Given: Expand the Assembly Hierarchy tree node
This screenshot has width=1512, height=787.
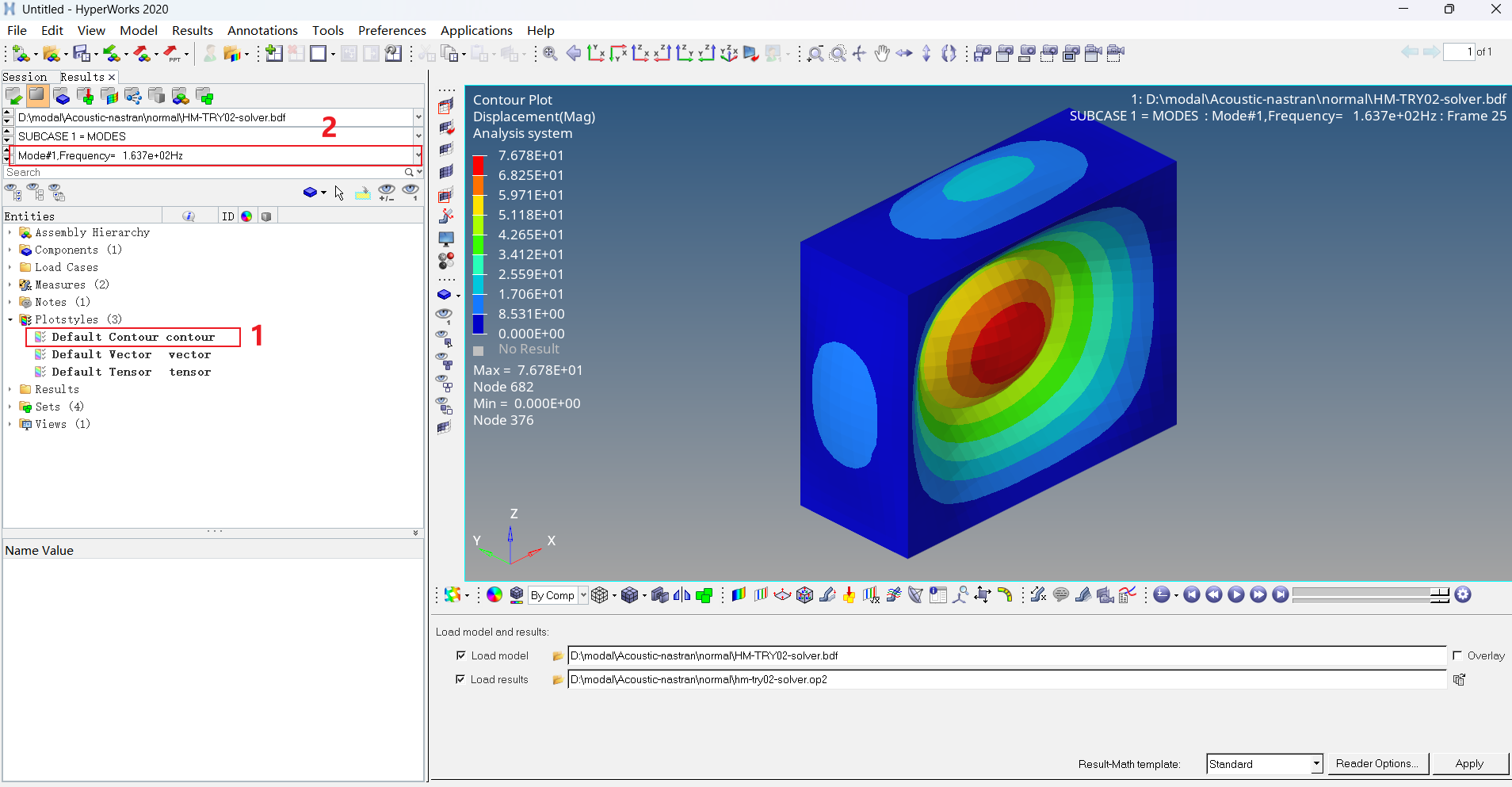Looking at the screenshot, I should [10, 231].
